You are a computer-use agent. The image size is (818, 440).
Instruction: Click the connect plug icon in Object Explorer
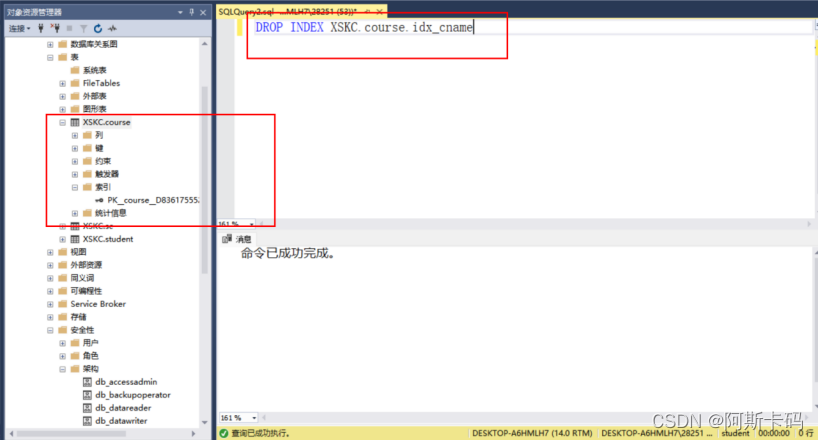[x=41, y=28]
